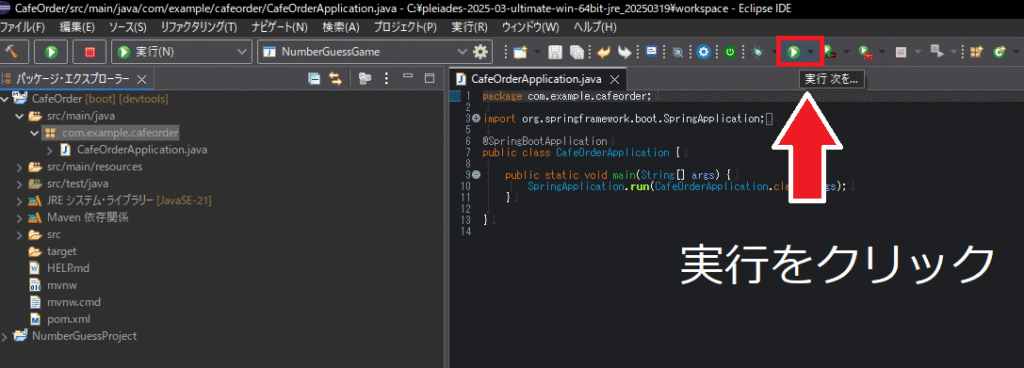
Task: Open the ウィンドウ(W) menu
Action: click(530, 28)
